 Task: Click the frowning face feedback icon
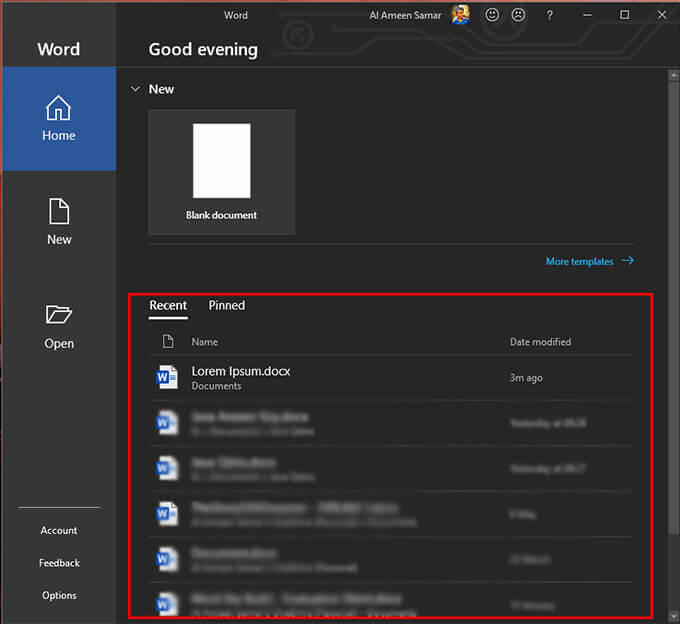[x=518, y=15]
